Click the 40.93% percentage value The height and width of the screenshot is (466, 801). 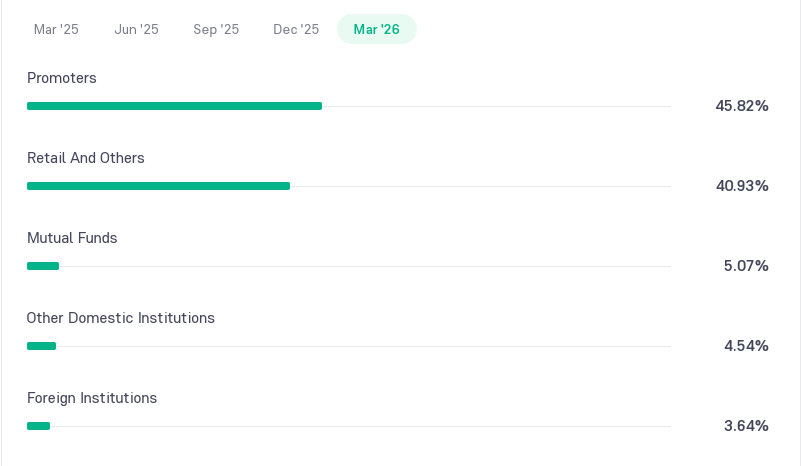tap(742, 185)
